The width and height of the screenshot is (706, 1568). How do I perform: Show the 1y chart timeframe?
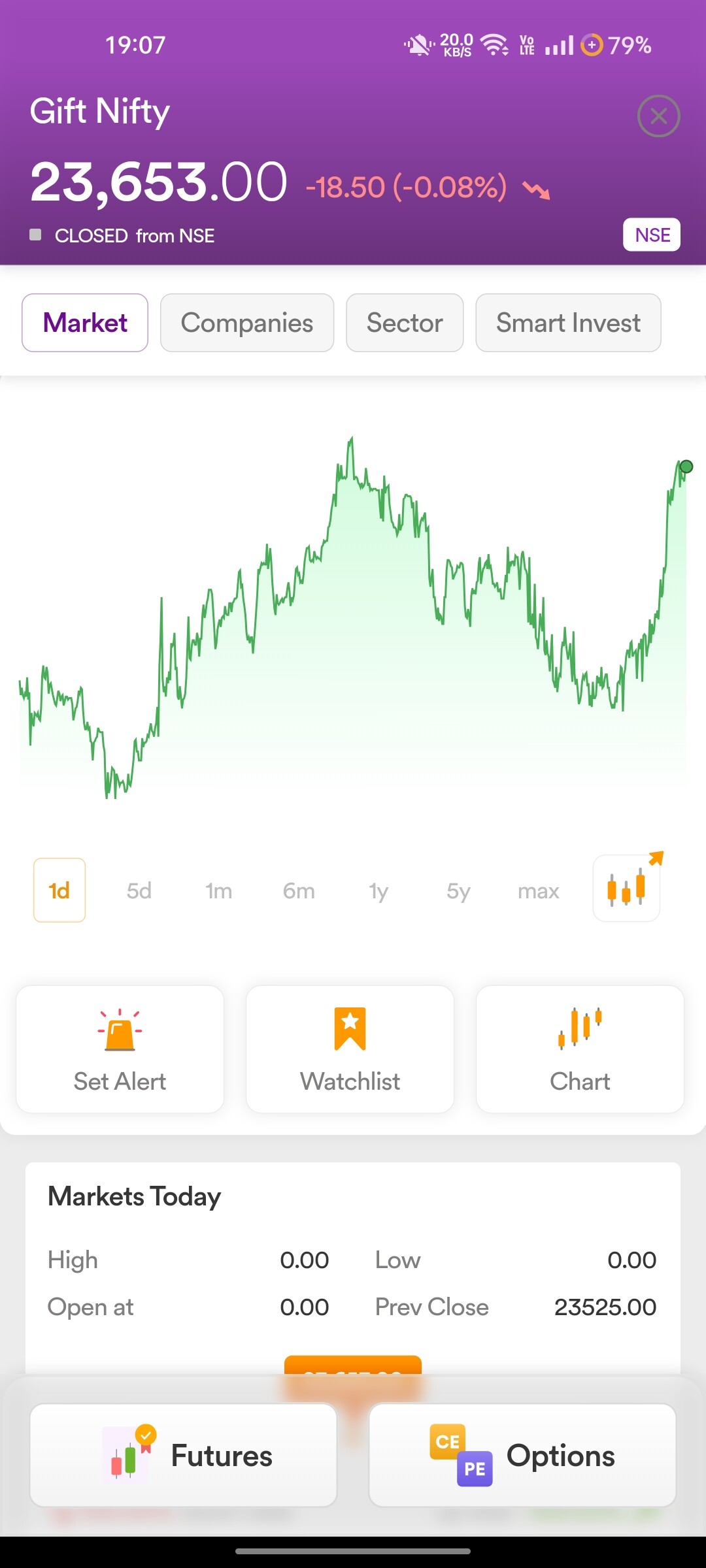point(378,890)
